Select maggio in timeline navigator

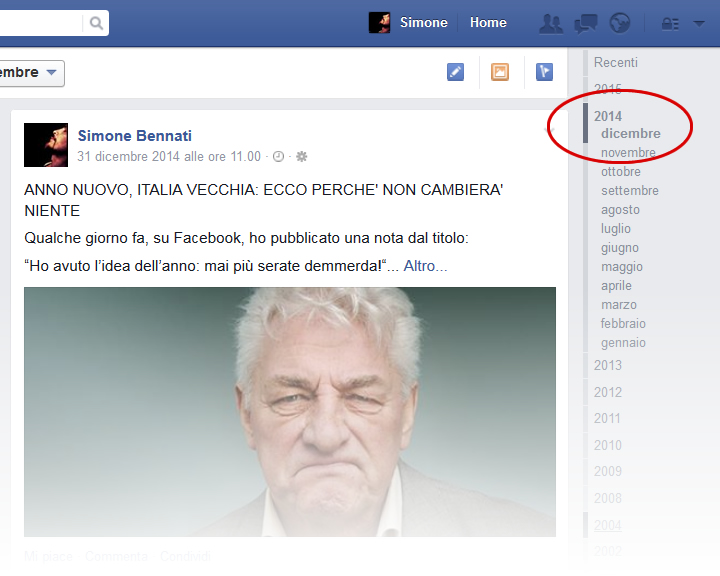point(622,267)
